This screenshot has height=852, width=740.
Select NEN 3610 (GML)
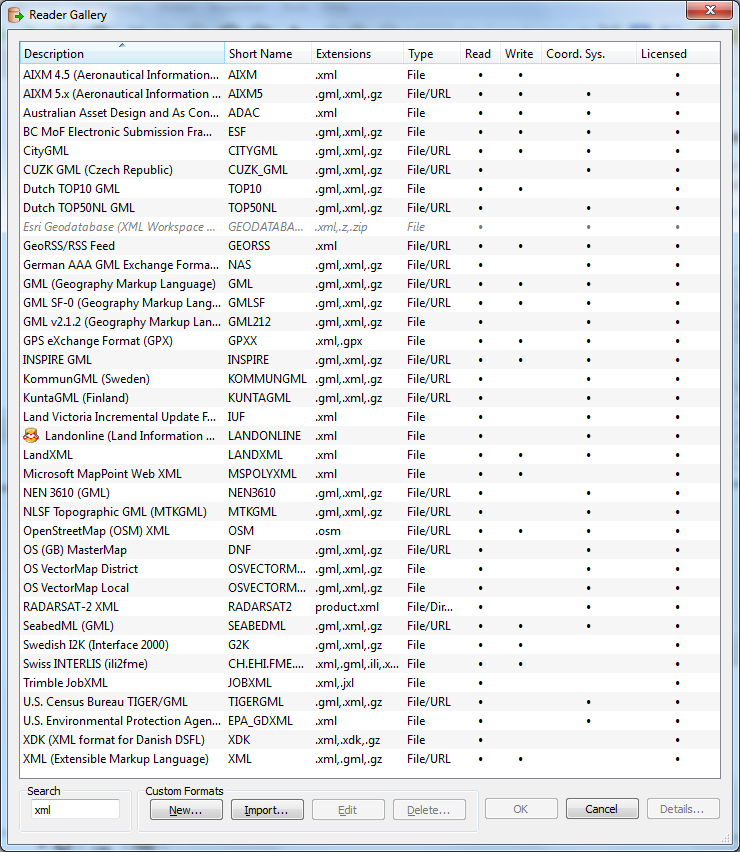pyautogui.click(x=369, y=493)
